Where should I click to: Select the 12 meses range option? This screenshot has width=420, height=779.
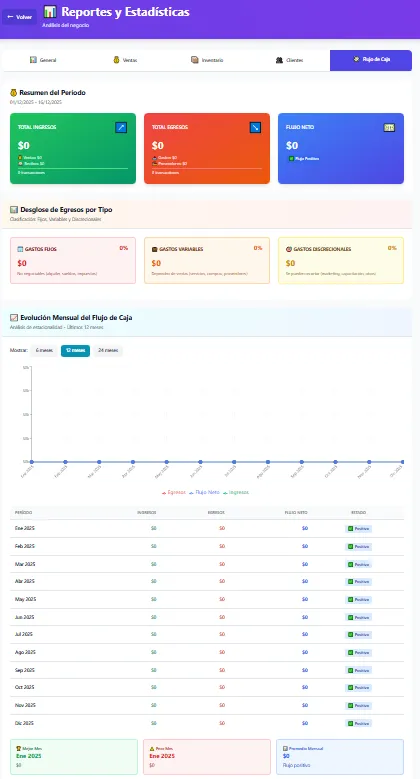point(76,350)
